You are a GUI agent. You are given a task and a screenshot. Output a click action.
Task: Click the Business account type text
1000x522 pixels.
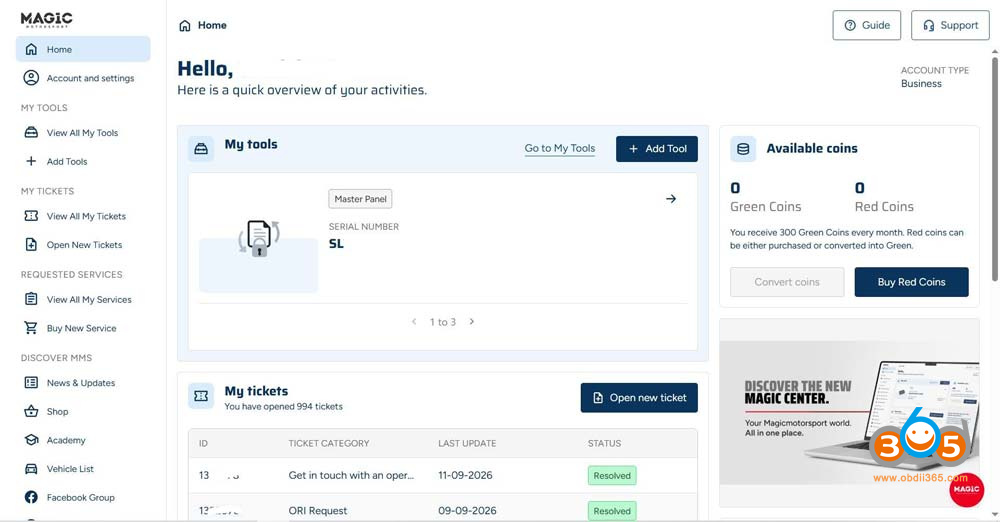tap(921, 84)
